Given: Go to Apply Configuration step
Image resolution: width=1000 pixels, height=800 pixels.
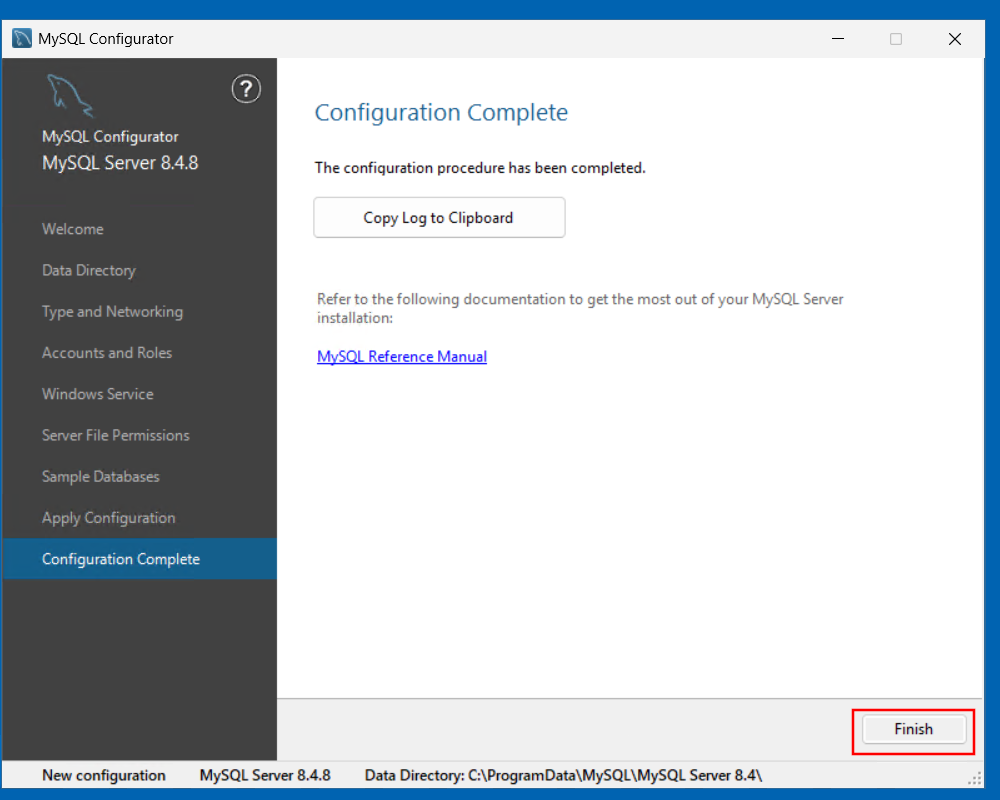Looking at the screenshot, I should [108, 518].
